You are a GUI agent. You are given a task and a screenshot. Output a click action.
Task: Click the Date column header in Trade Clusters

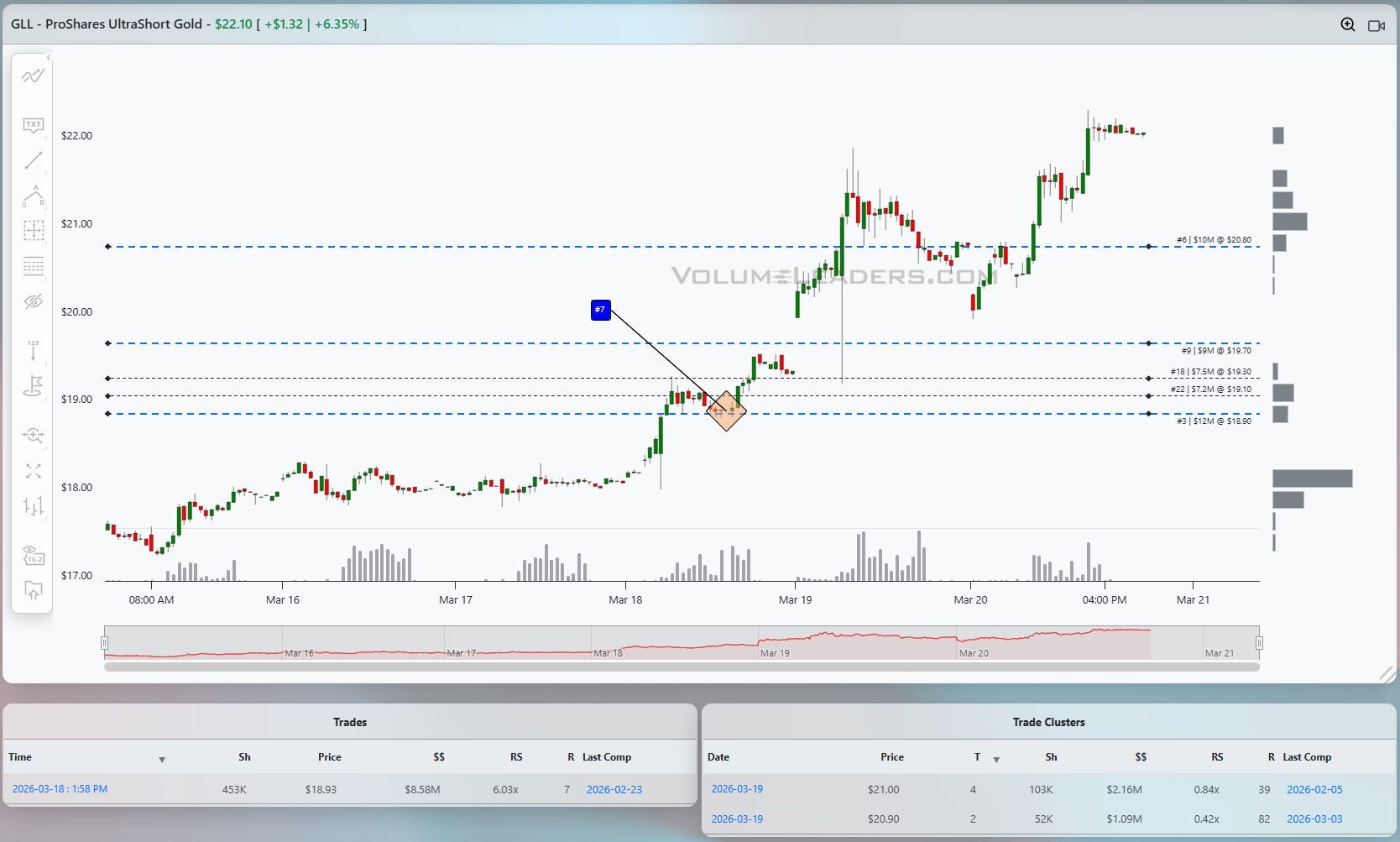[718, 757]
